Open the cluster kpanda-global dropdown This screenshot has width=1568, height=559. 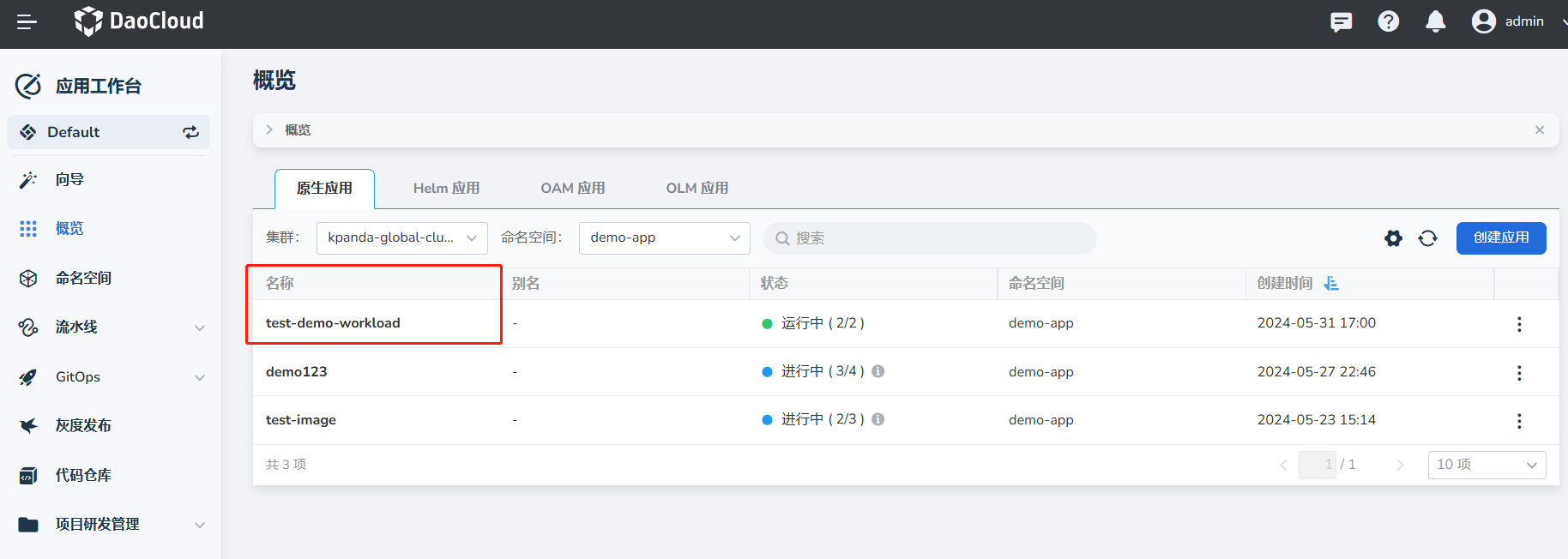tap(401, 238)
